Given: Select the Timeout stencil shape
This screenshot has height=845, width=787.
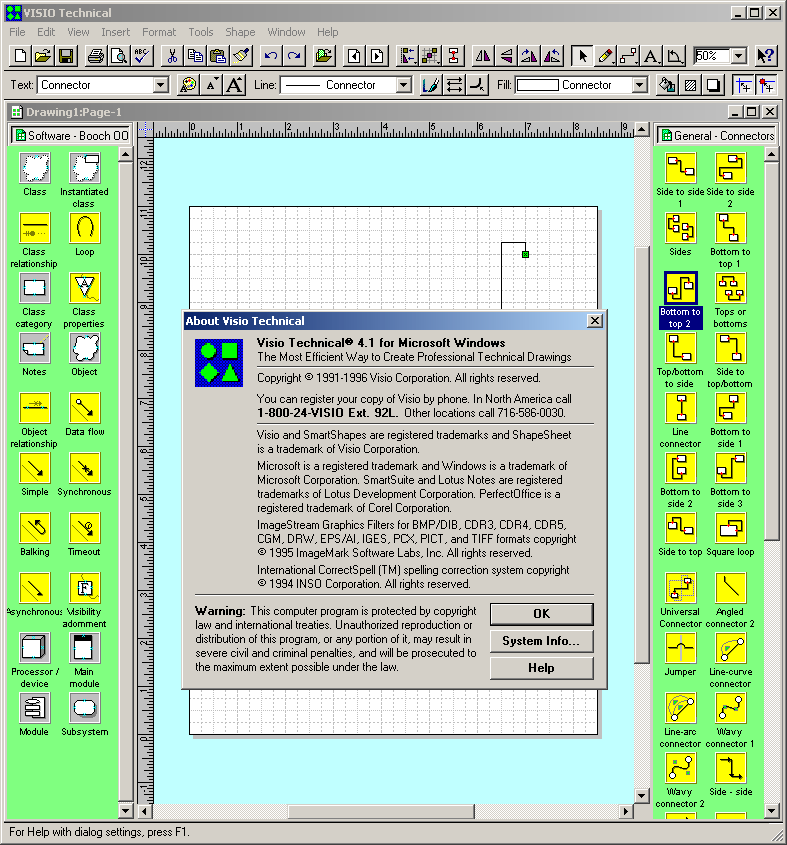Looking at the screenshot, I should 85,534.
